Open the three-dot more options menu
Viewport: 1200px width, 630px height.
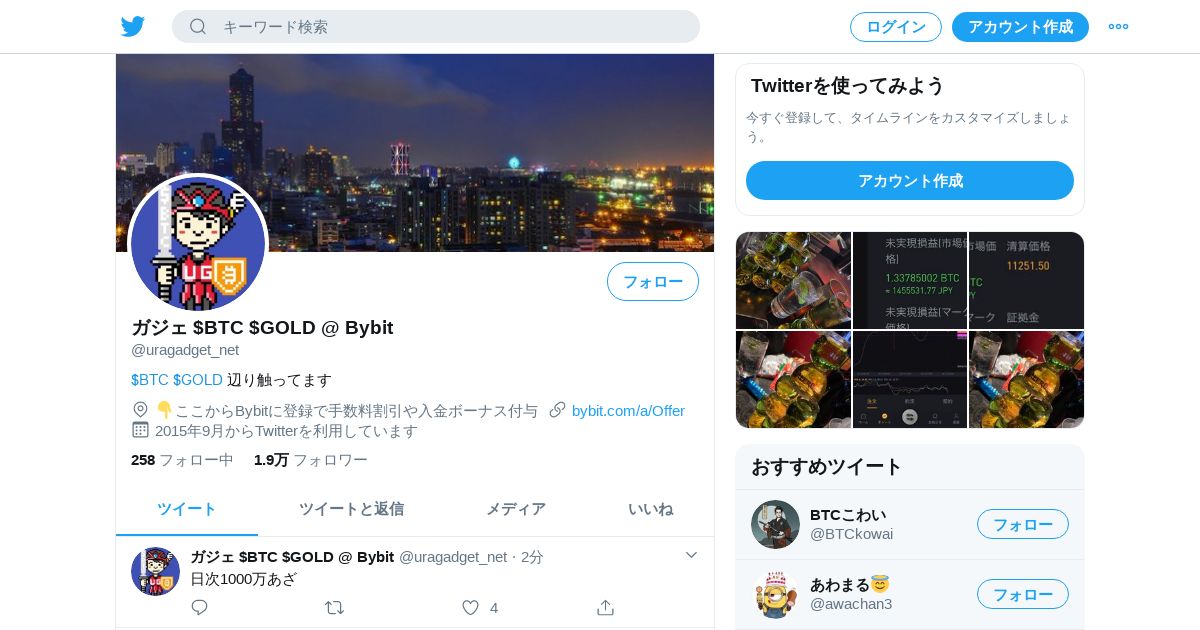(x=1118, y=26)
